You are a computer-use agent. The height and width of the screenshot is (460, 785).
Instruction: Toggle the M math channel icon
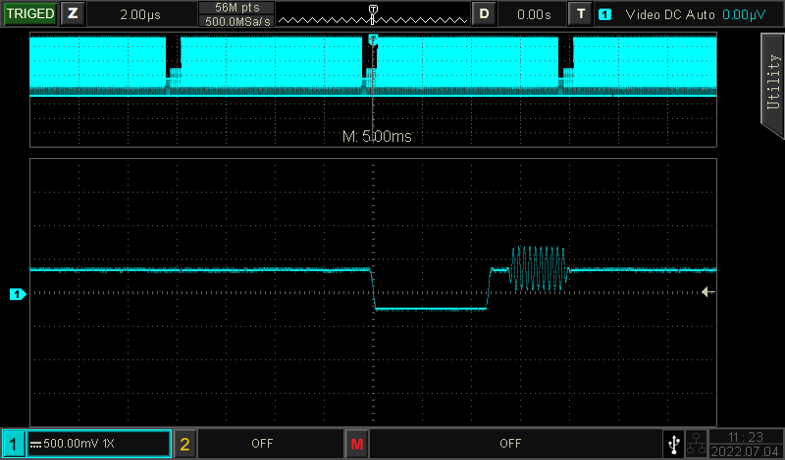coord(358,443)
